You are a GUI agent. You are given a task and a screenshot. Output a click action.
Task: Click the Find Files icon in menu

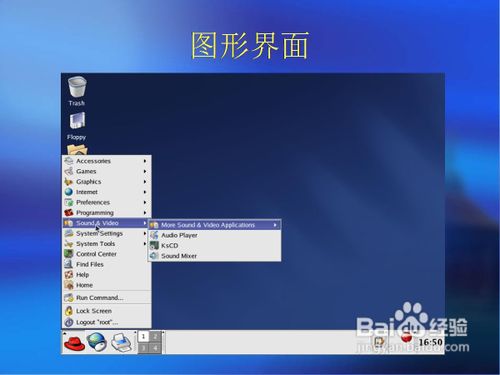coord(69,264)
